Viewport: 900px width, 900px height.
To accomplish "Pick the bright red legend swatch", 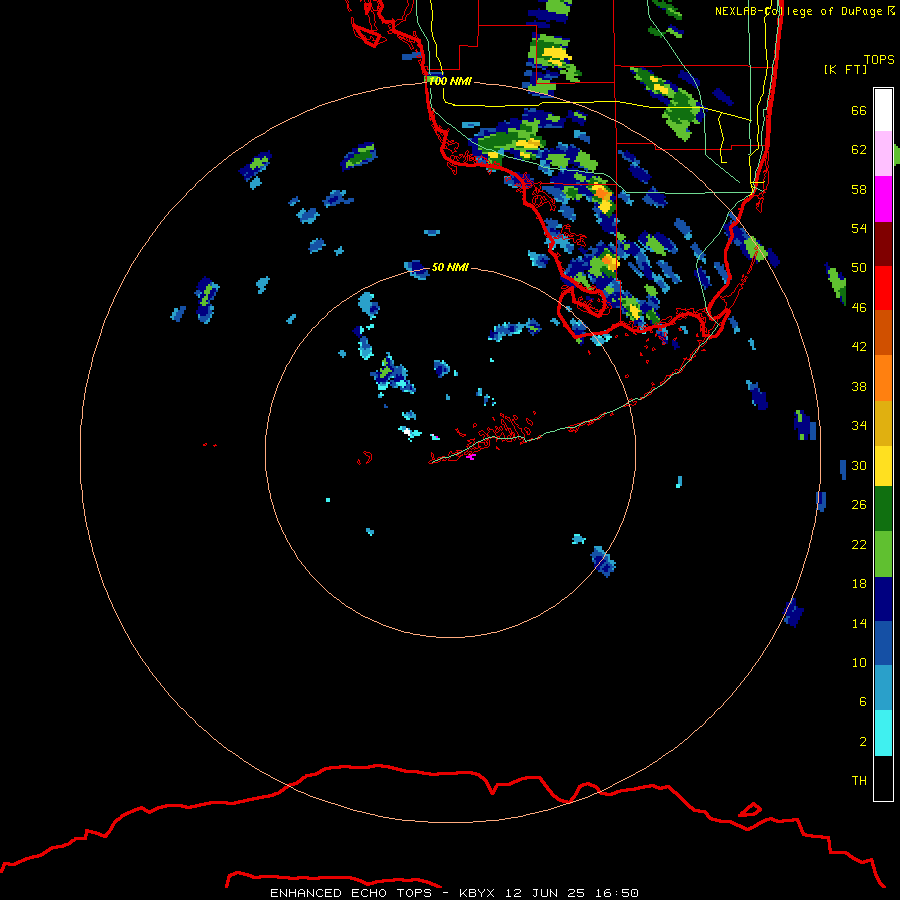I will tap(883, 288).
